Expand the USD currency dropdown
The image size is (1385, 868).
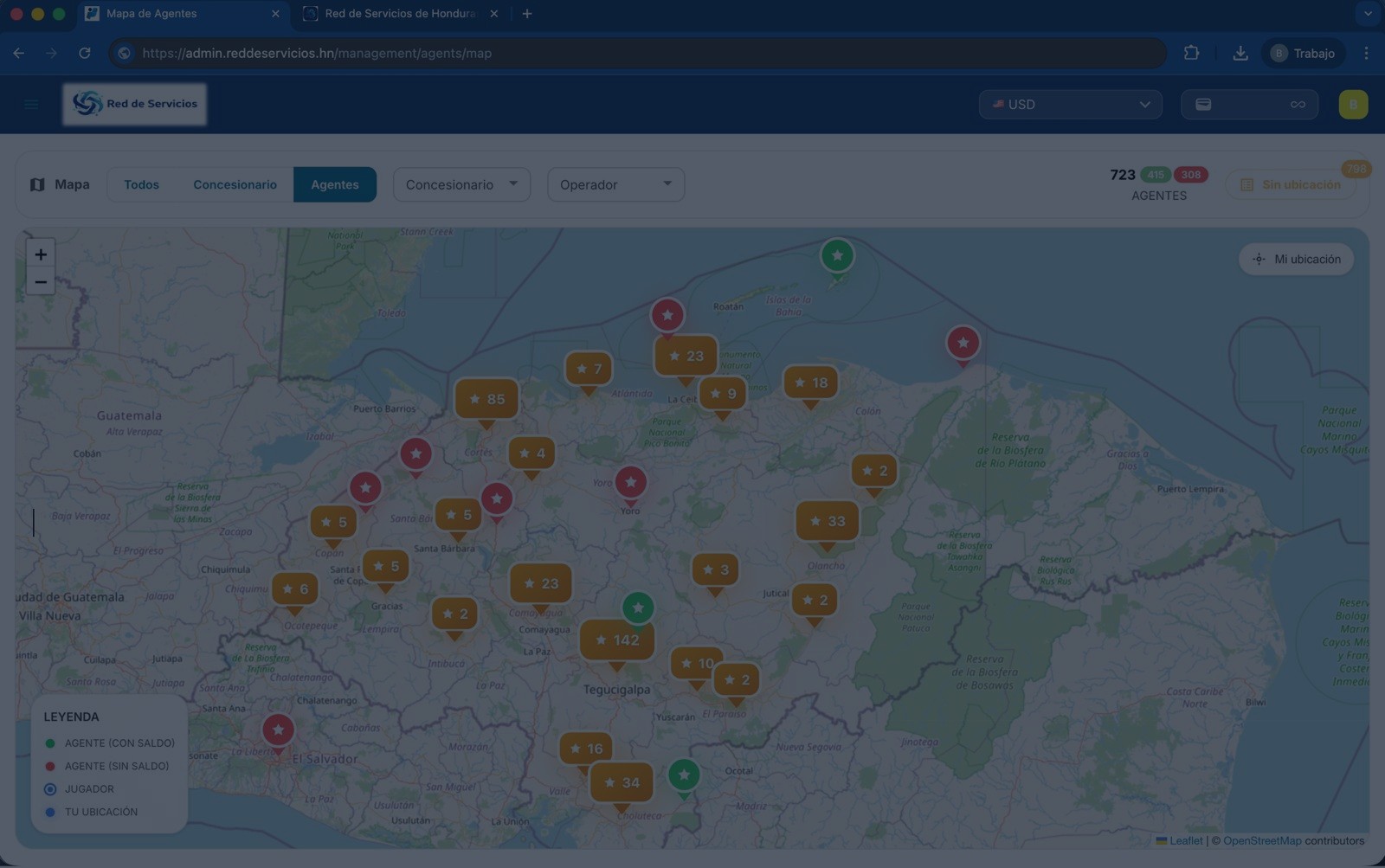pyautogui.click(x=1070, y=105)
